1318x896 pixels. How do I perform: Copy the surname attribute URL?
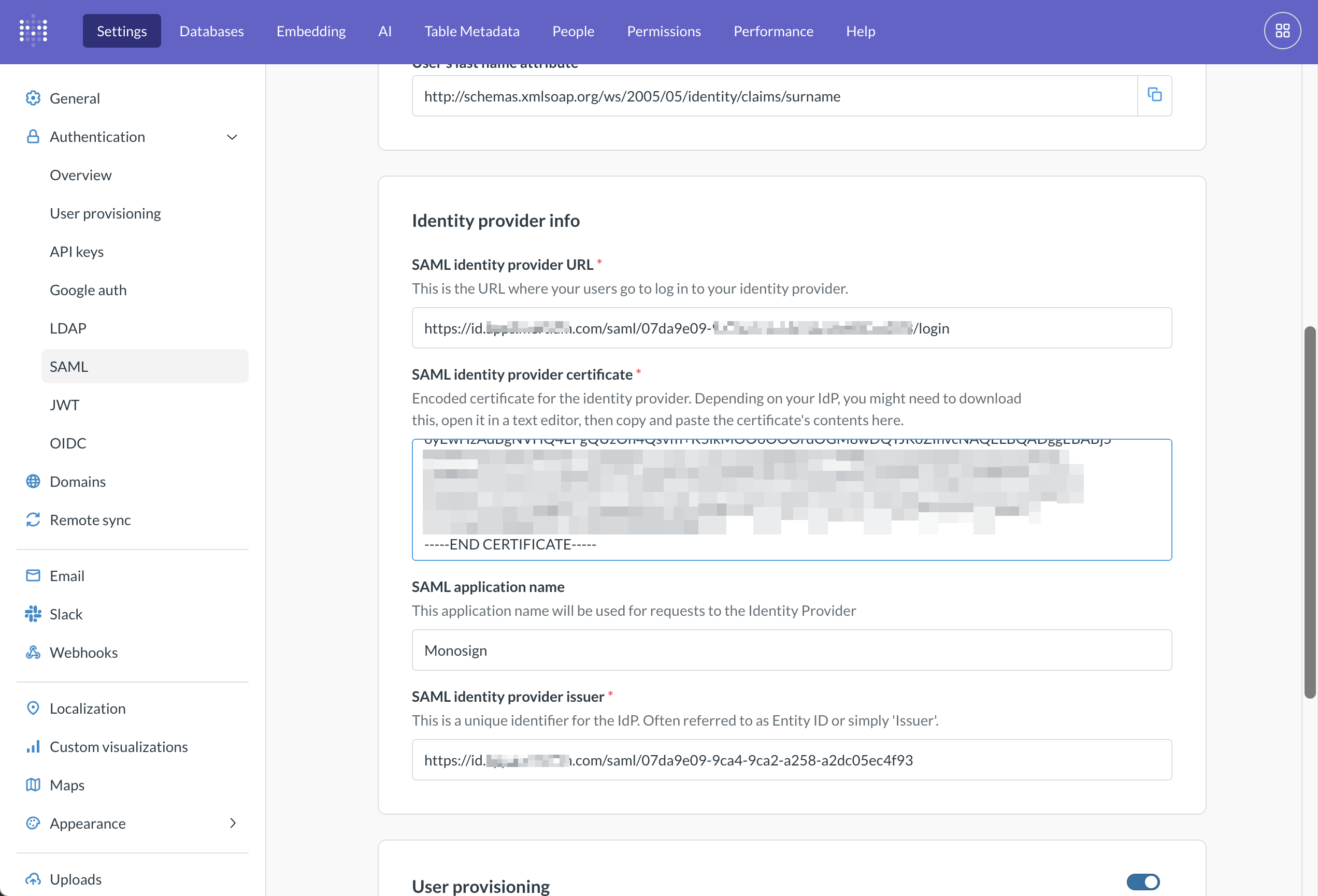[1154, 95]
